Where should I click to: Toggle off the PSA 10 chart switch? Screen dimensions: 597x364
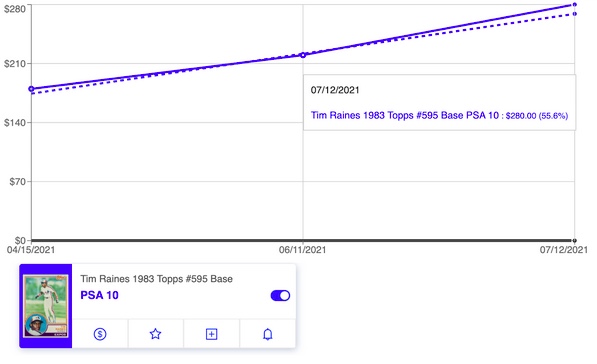point(280,295)
